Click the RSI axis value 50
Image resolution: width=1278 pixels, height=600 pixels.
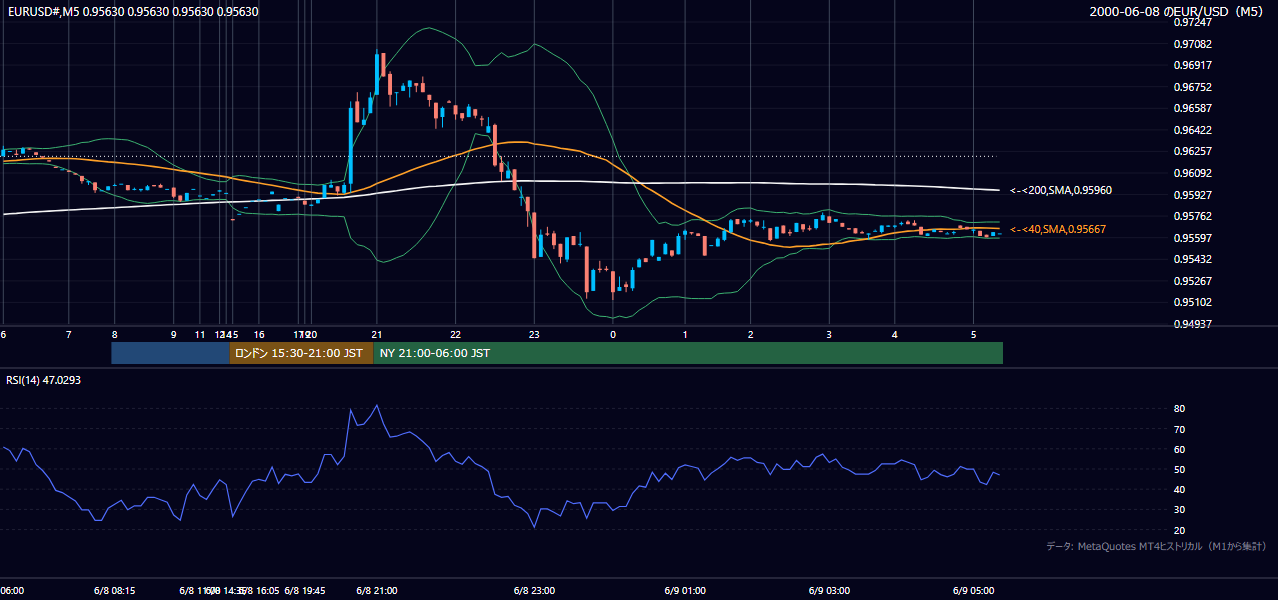click(1179, 469)
